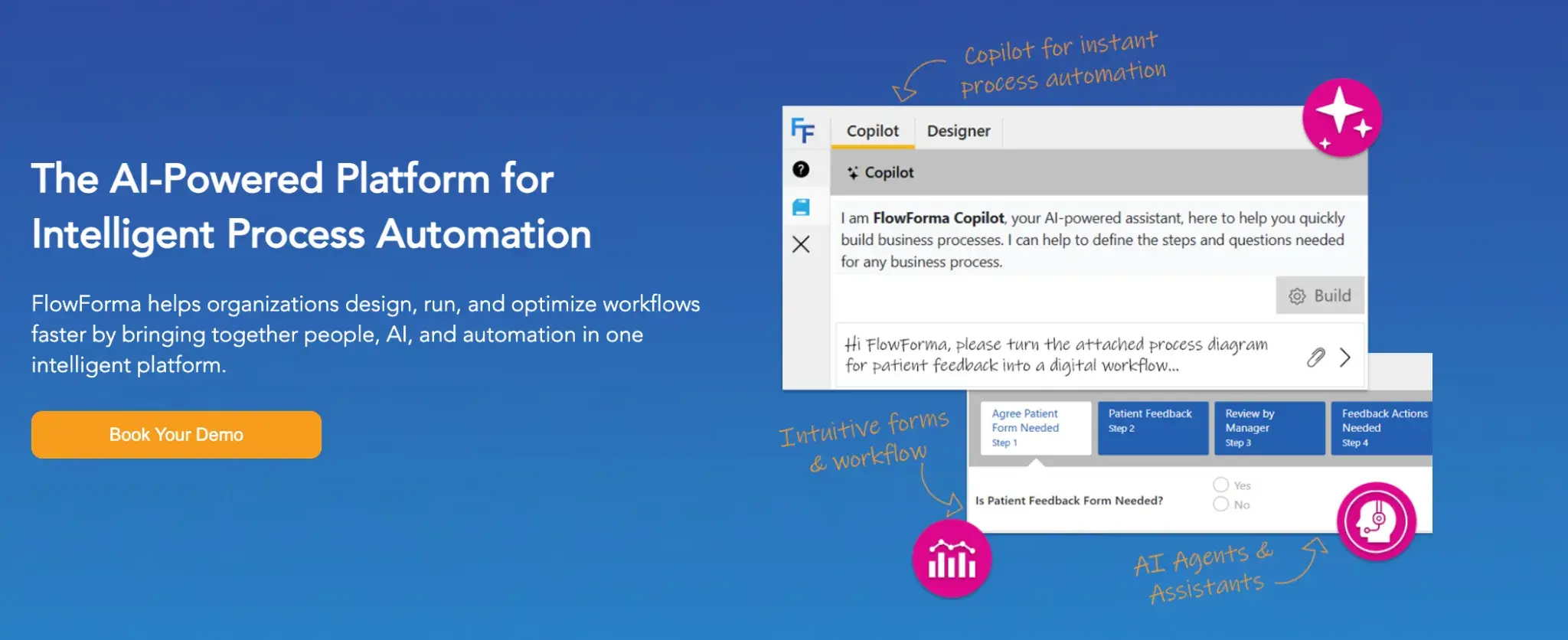This screenshot has width=1568, height=640.
Task: Click the pink AI agent headset badge
Action: [1377, 521]
